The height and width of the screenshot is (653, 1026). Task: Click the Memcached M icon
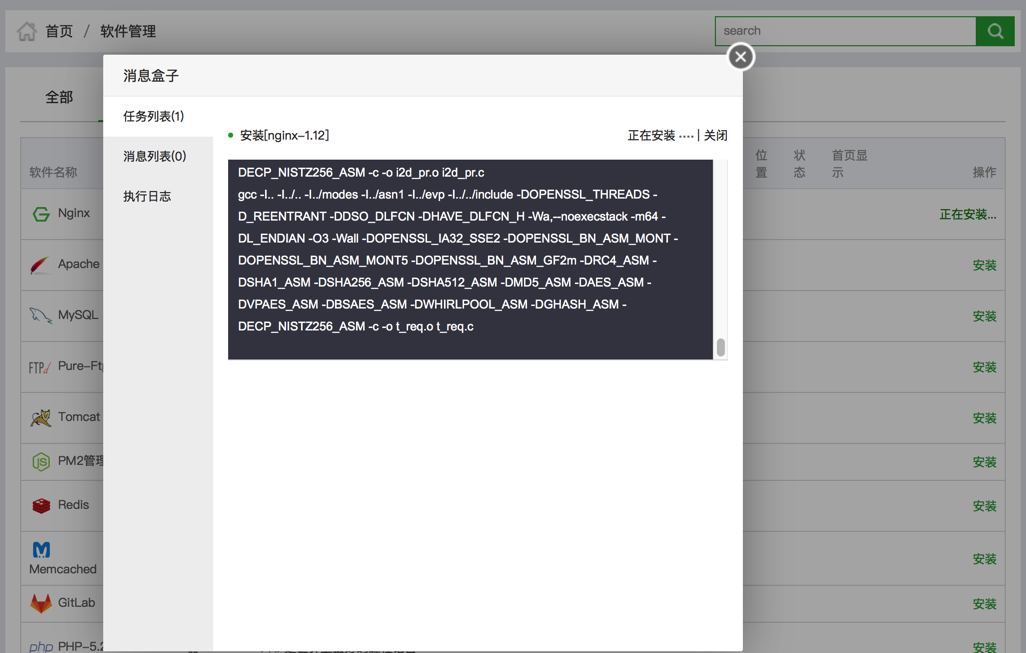coord(41,550)
